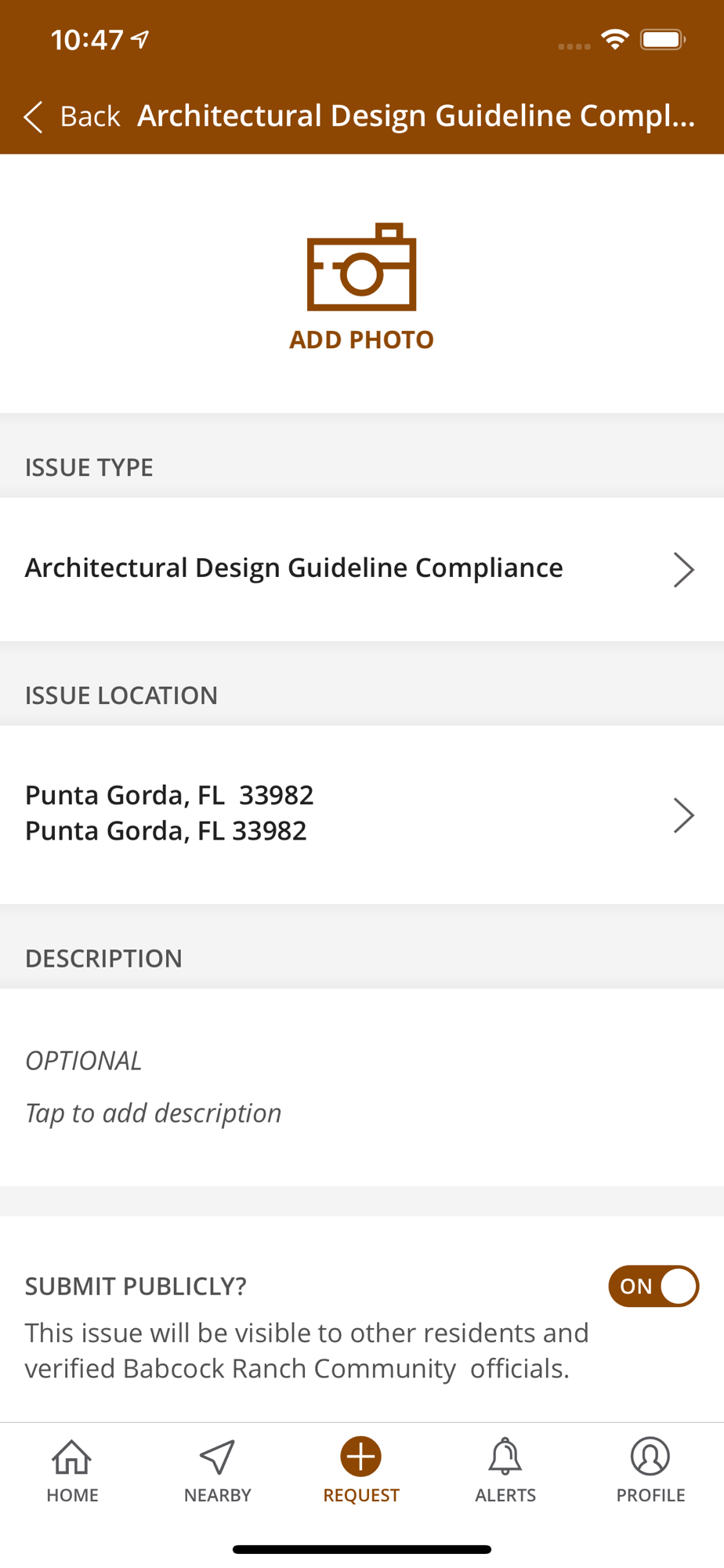The height and width of the screenshot is (1568, 724).
Task: Select the NEARBY tab label
Action: [x=217, y=1495]
